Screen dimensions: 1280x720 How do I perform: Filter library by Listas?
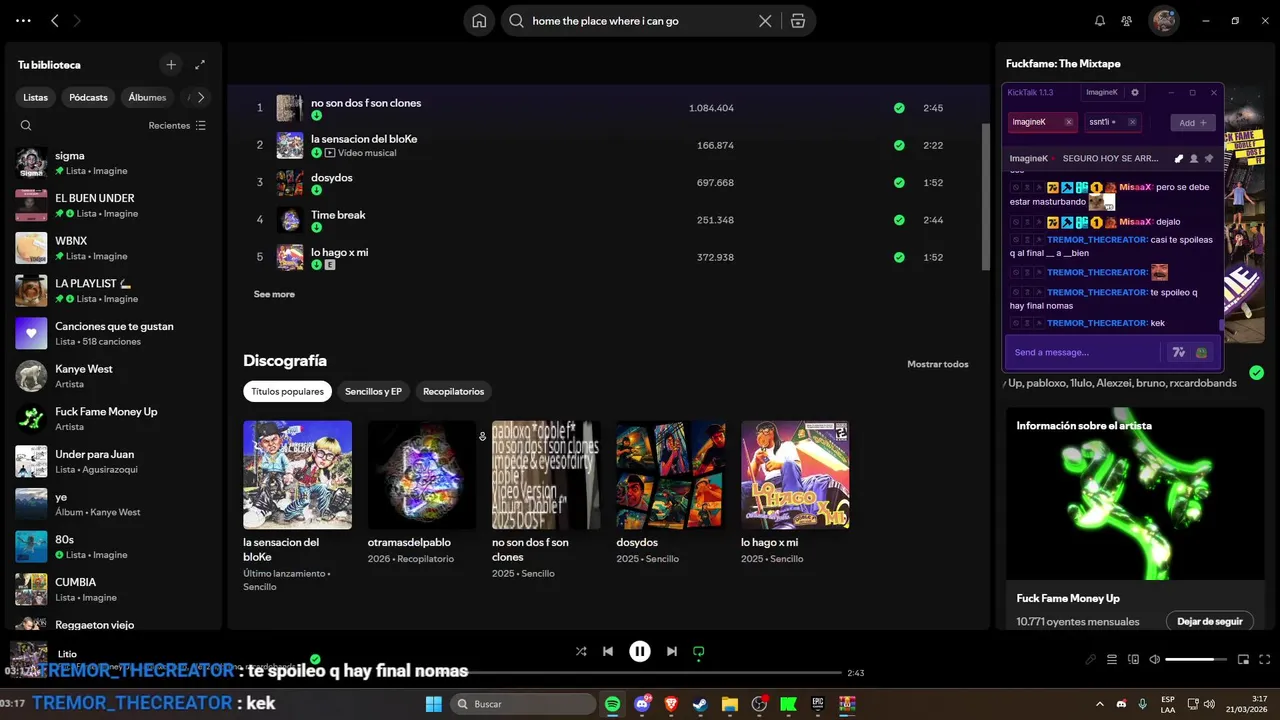point(36,97)
